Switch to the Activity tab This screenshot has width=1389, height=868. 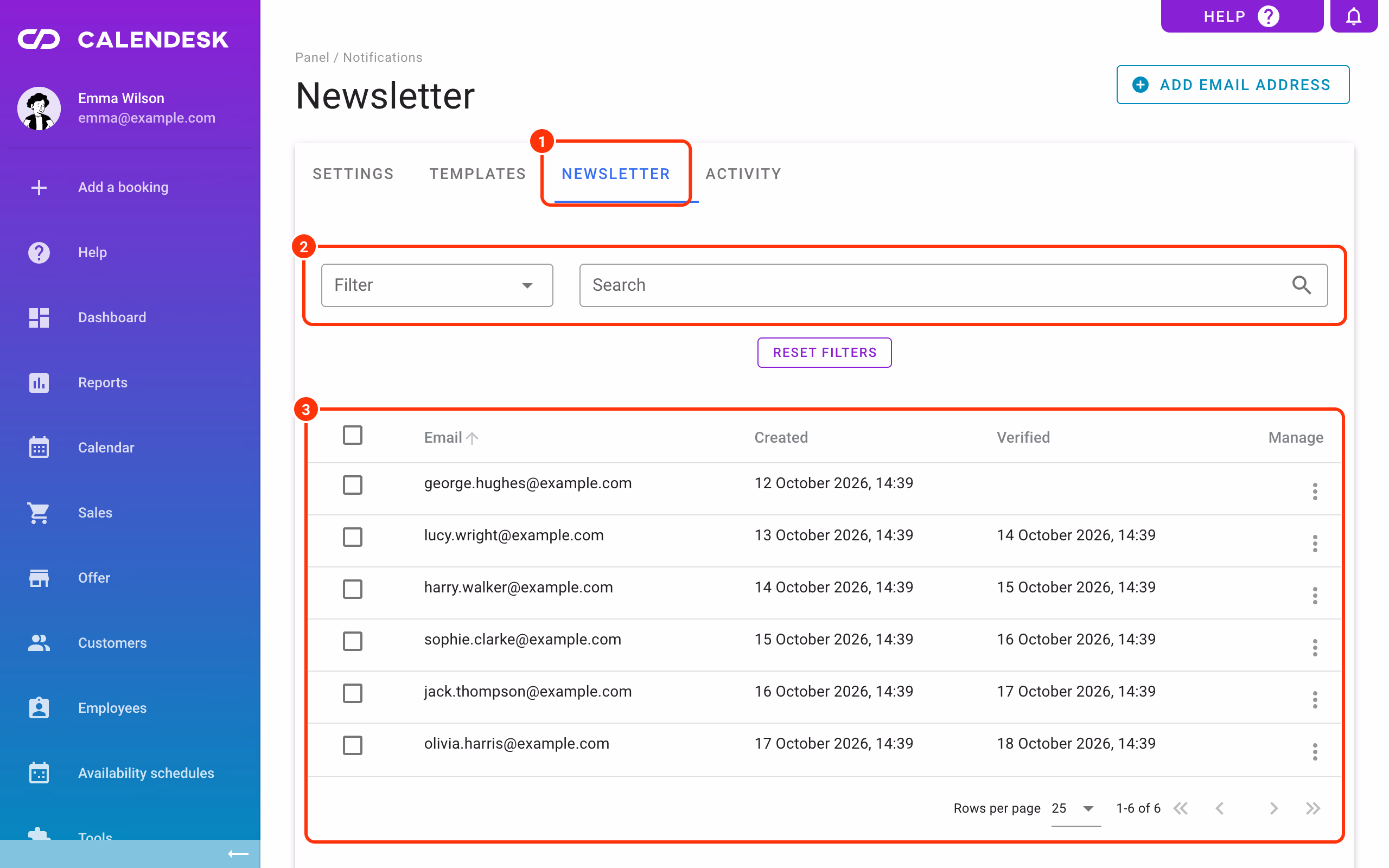pos(743,174)
